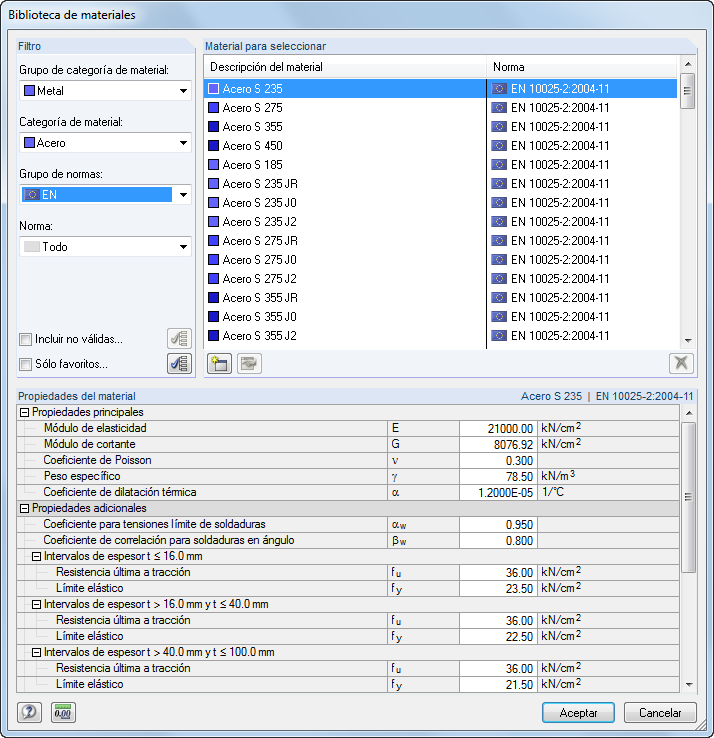The image size is (714, 738).
Task: Click the create new material icon
Action: tap(219, 363)
